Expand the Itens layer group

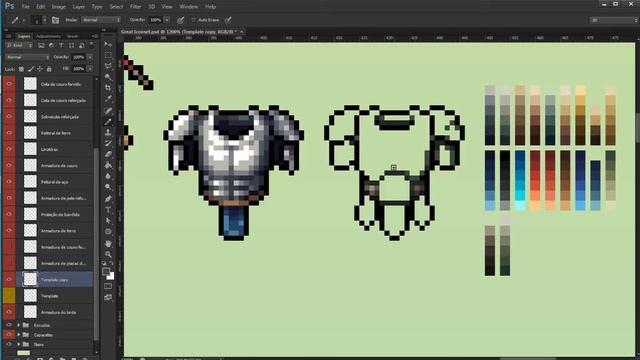(x=19, y=344)
